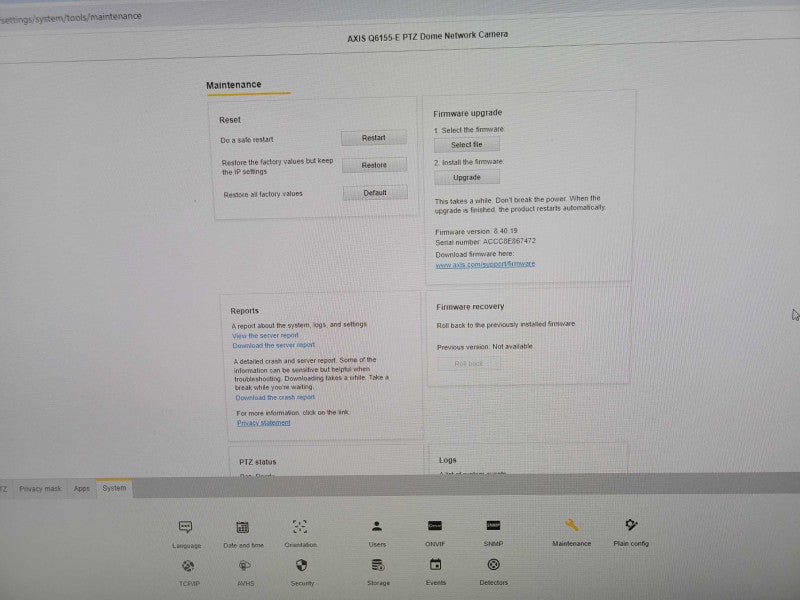
Task: Click the AXIS Q6155-E camera title
Action: pyautogui.click(x=428, y=36)
